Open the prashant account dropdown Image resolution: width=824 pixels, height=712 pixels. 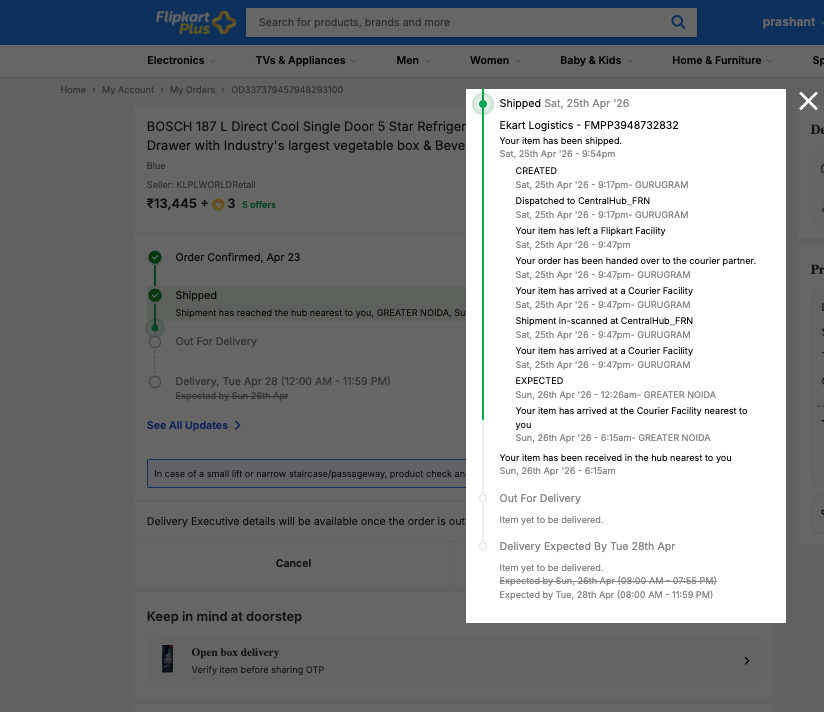point(791,22)
